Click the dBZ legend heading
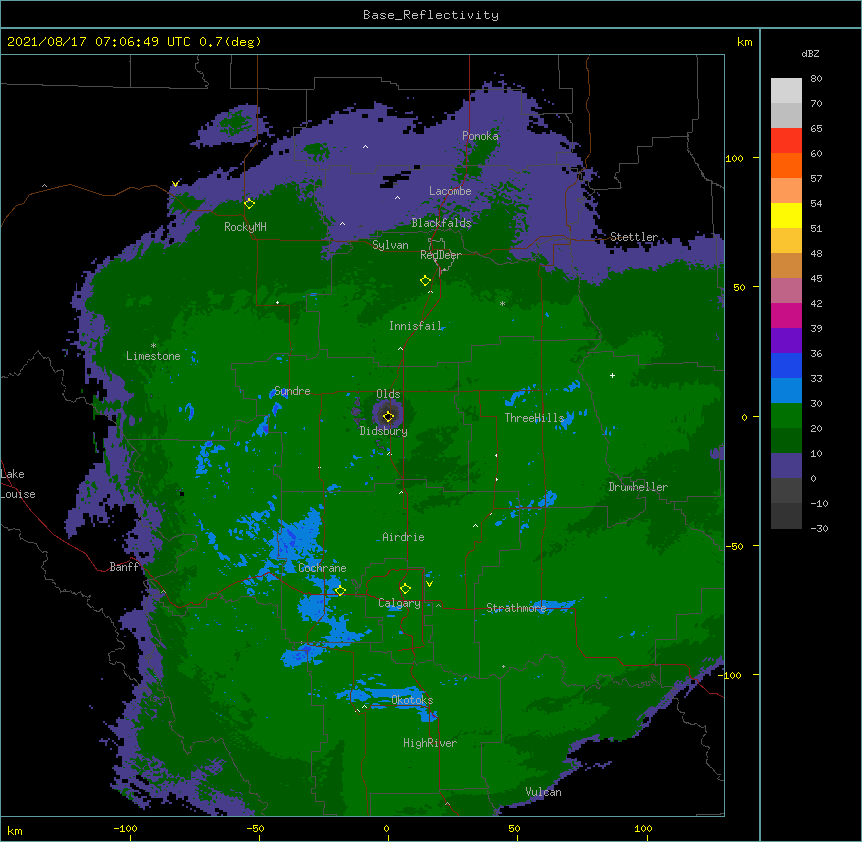The height and width of the screenshot is (842, 862). coord(810,54)
